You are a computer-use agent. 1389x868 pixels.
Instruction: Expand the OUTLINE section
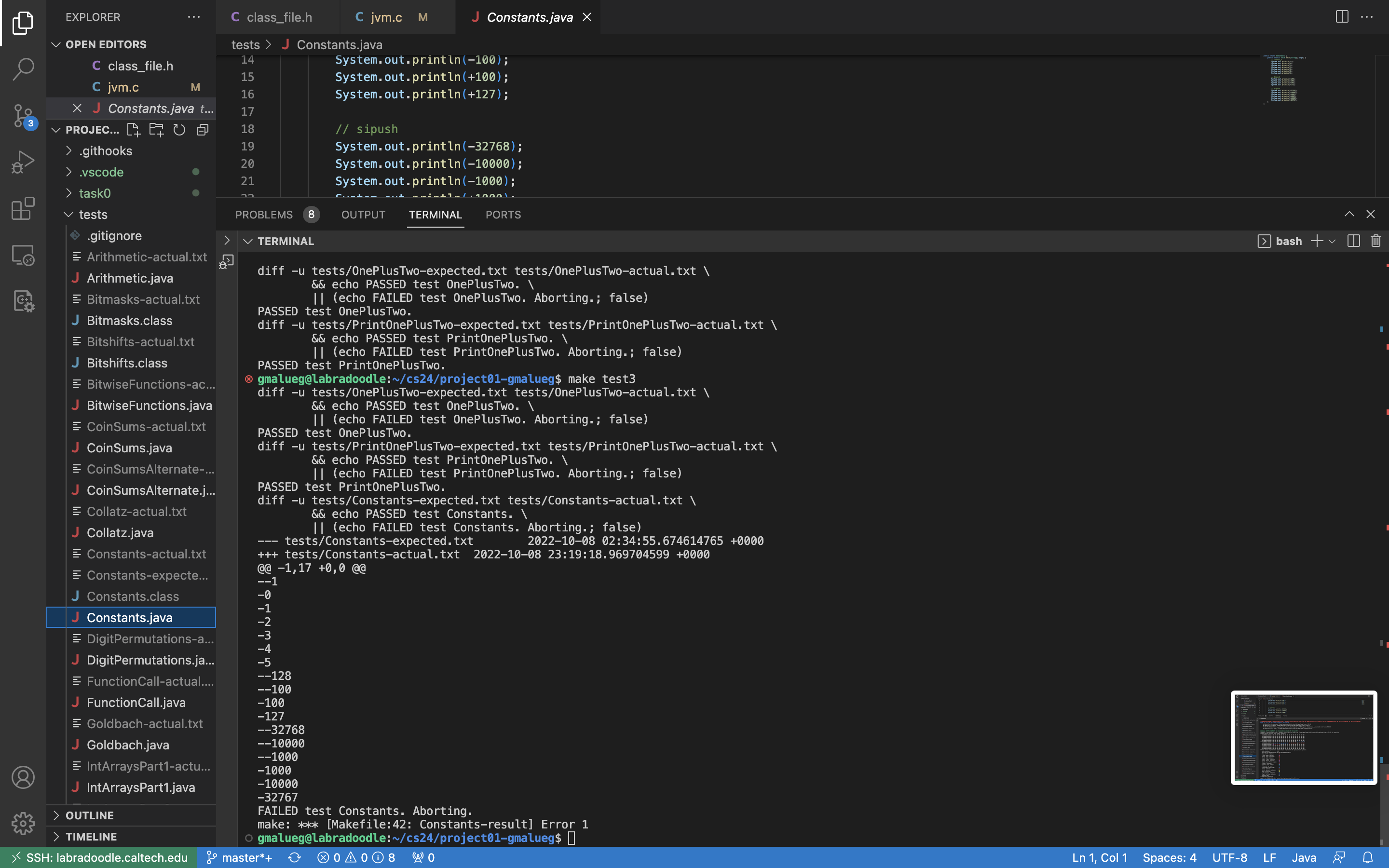pos(90,815)
